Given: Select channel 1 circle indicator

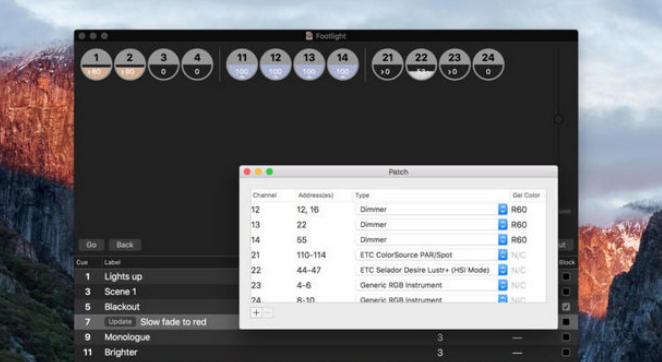Looking at the screenshot, I should 96,64.
